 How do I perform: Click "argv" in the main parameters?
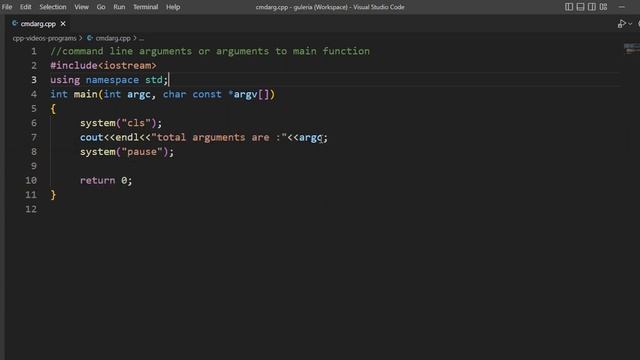245,94
